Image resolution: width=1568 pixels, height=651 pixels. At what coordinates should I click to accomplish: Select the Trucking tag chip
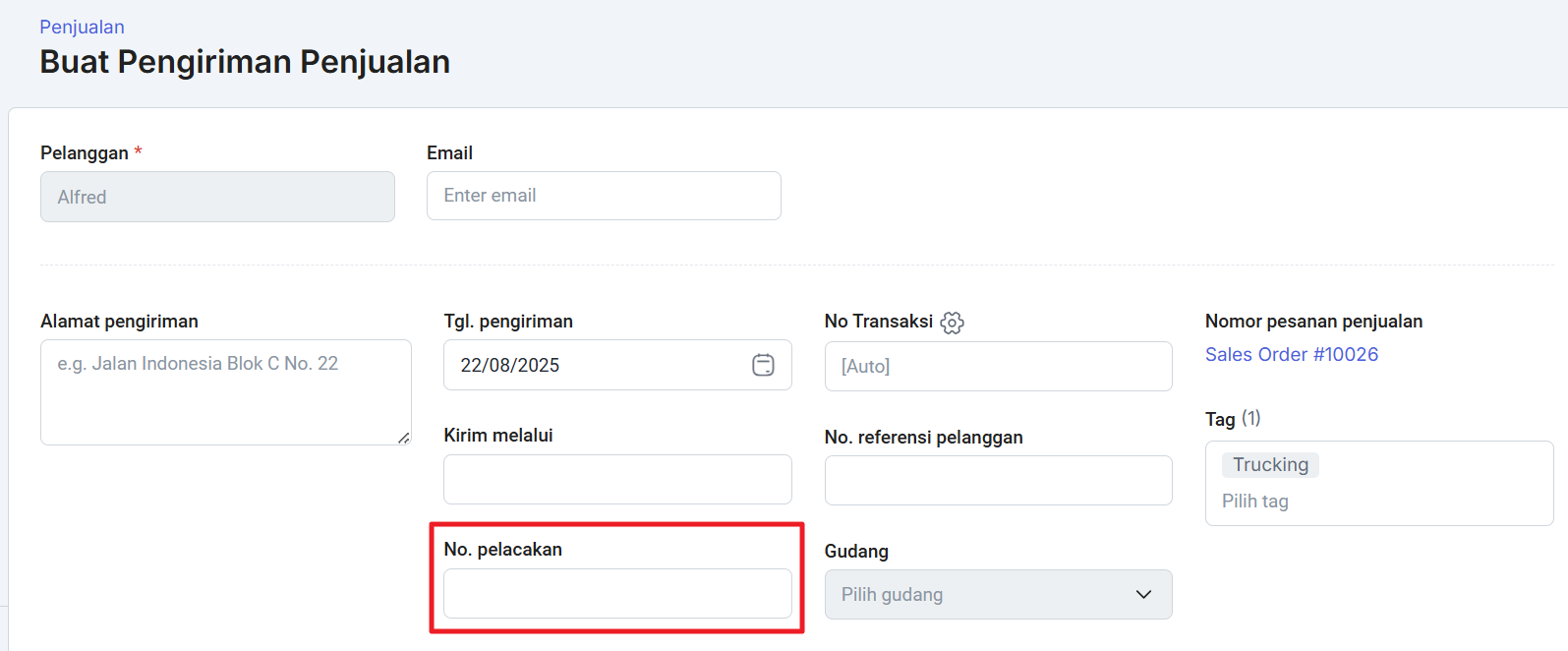coord(1270,464)
